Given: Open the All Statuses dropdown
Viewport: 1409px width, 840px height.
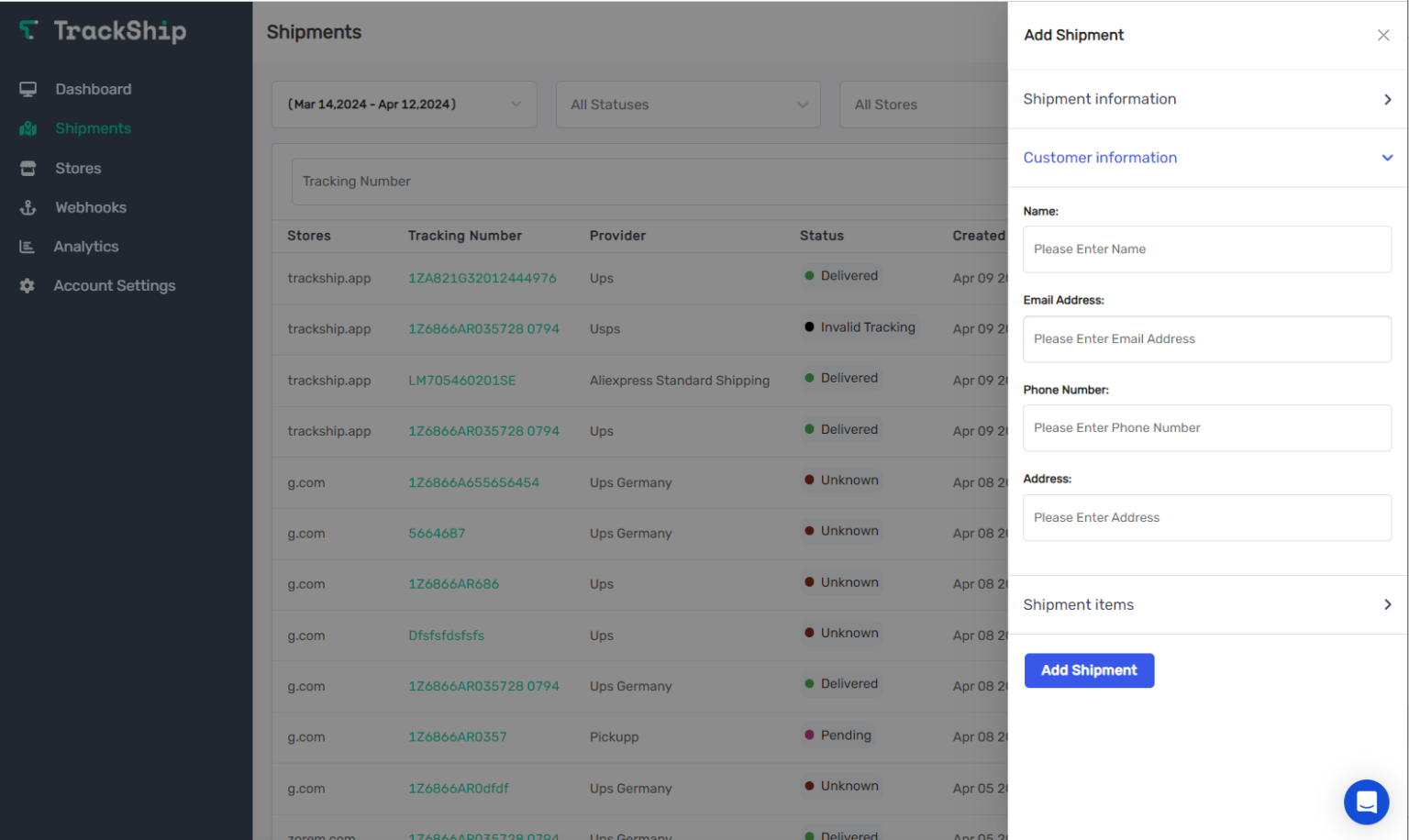Looking at the screenshot, I should (x=688, y=105).
